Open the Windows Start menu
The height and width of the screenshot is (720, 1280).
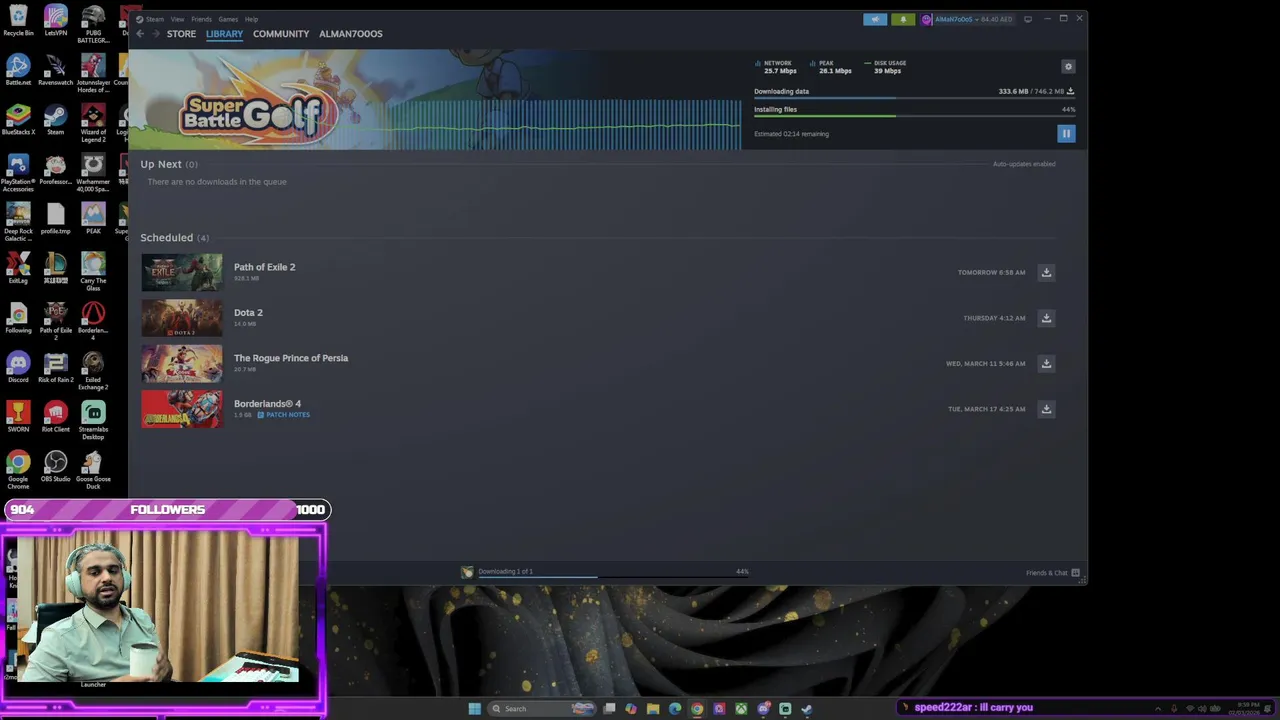[x=474, y=709]
